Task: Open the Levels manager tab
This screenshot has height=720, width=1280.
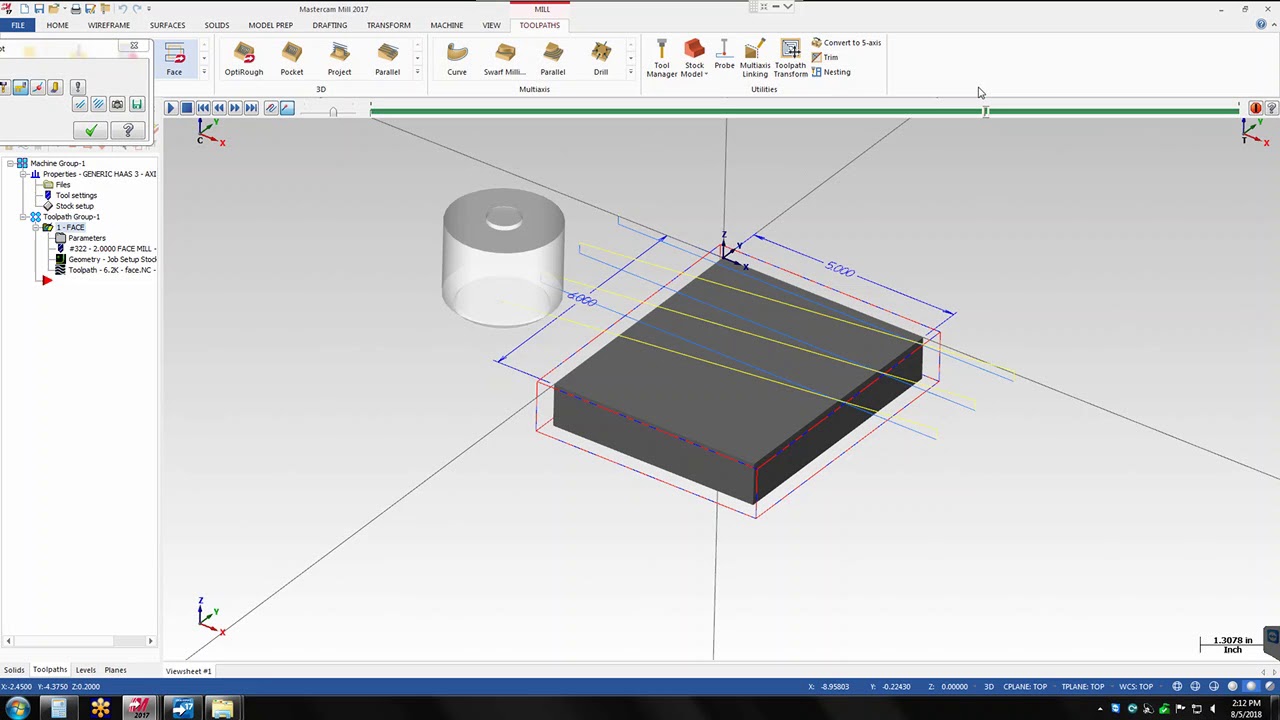Action: 86,670
